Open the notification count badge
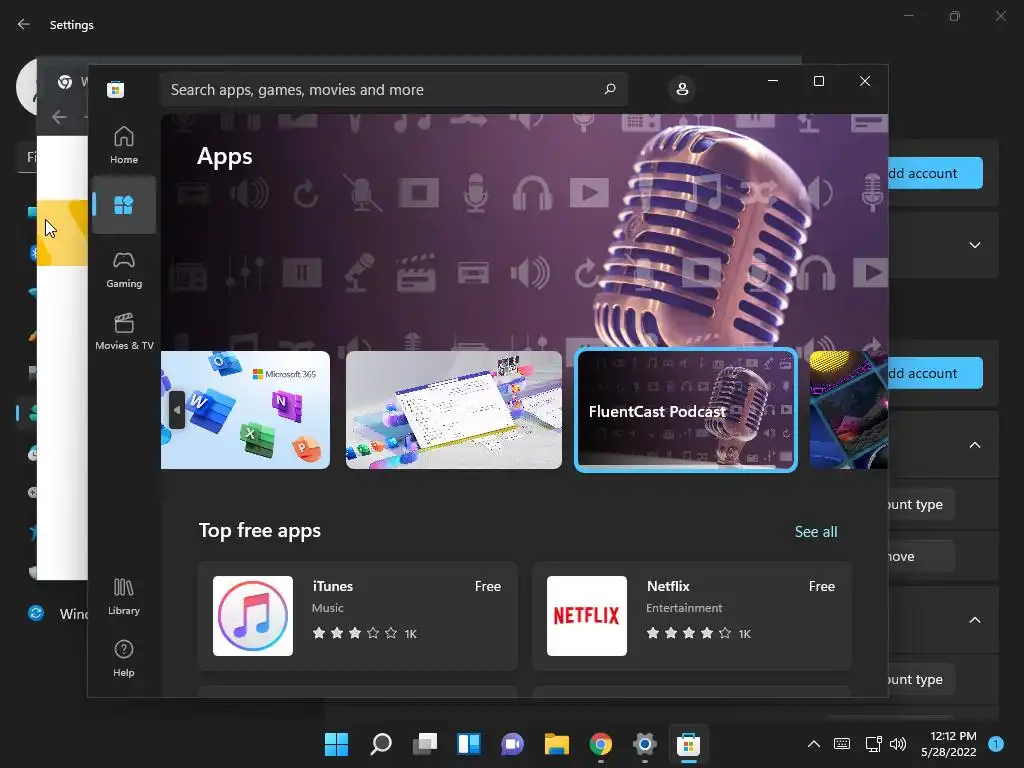The width and height of the screenshot is (1024, 768). coord(996,743)
